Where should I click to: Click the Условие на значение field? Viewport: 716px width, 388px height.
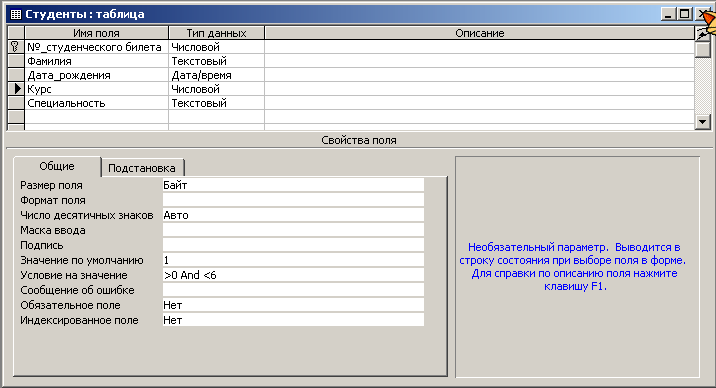293,275
